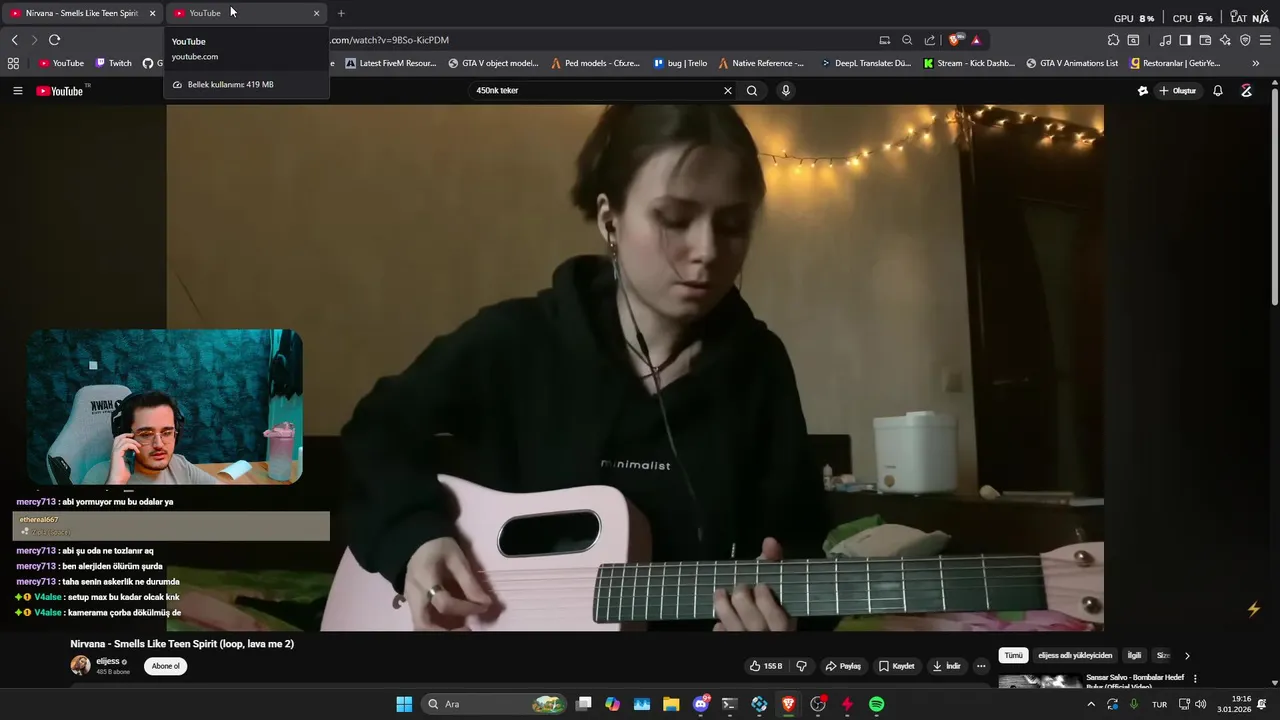The height and width of the screenshot is (720, 1280).
Task: Open the GTA V Animations List bookmark
Action: 1072,63
